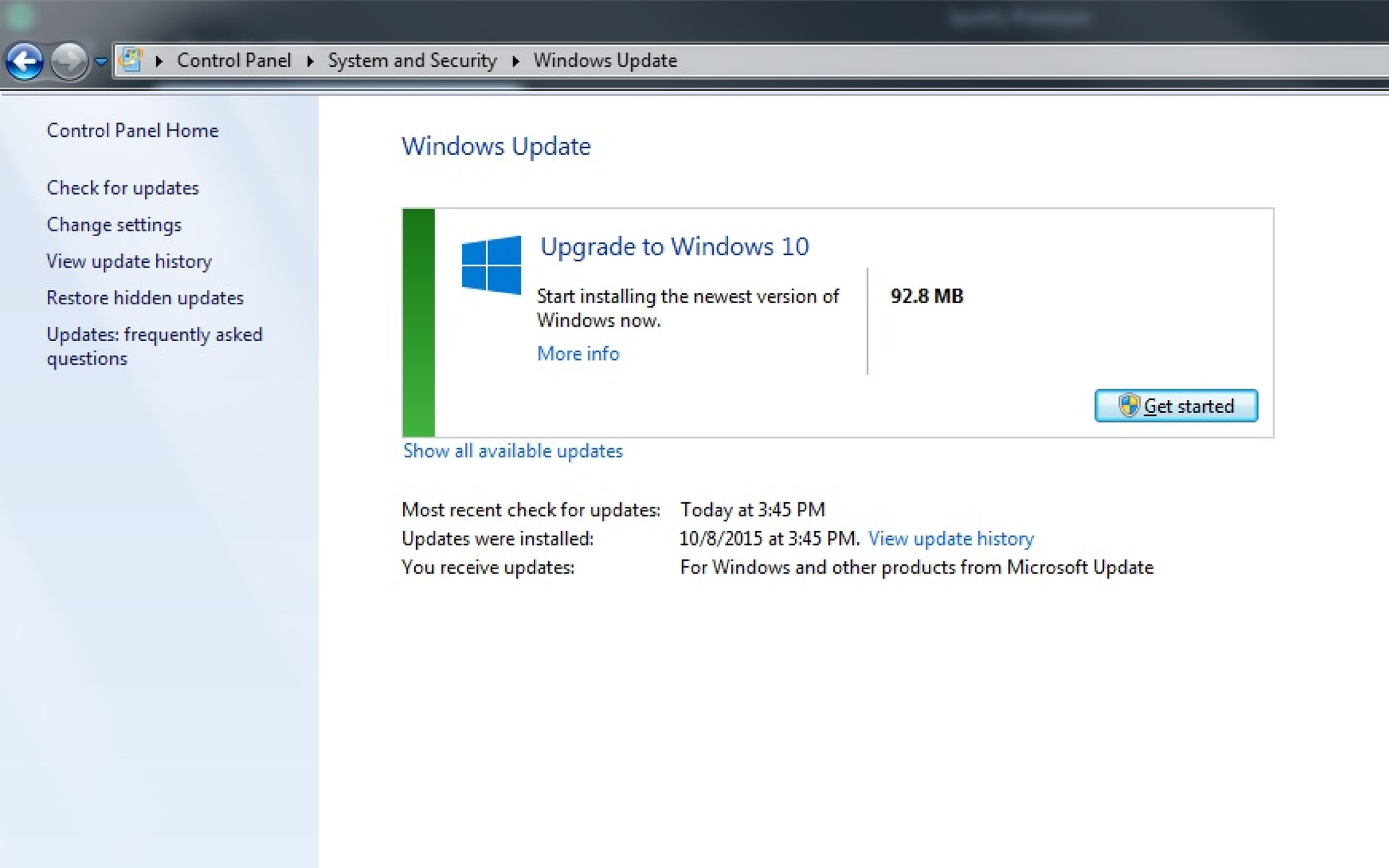Open Control Panel Home
Image resolution: width=1389 pixels, height=868 pixels.
coord(132,130)
